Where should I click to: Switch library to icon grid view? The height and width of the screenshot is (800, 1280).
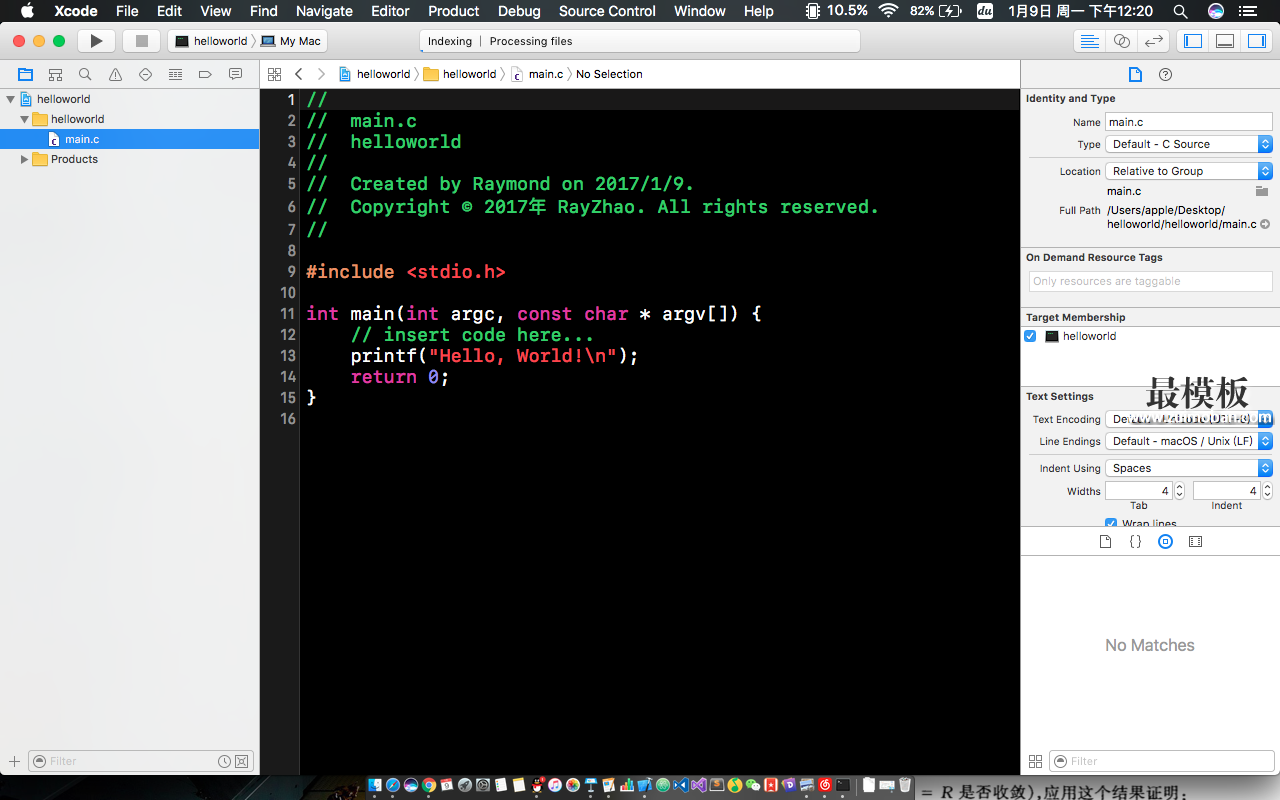coord(1035,761)
